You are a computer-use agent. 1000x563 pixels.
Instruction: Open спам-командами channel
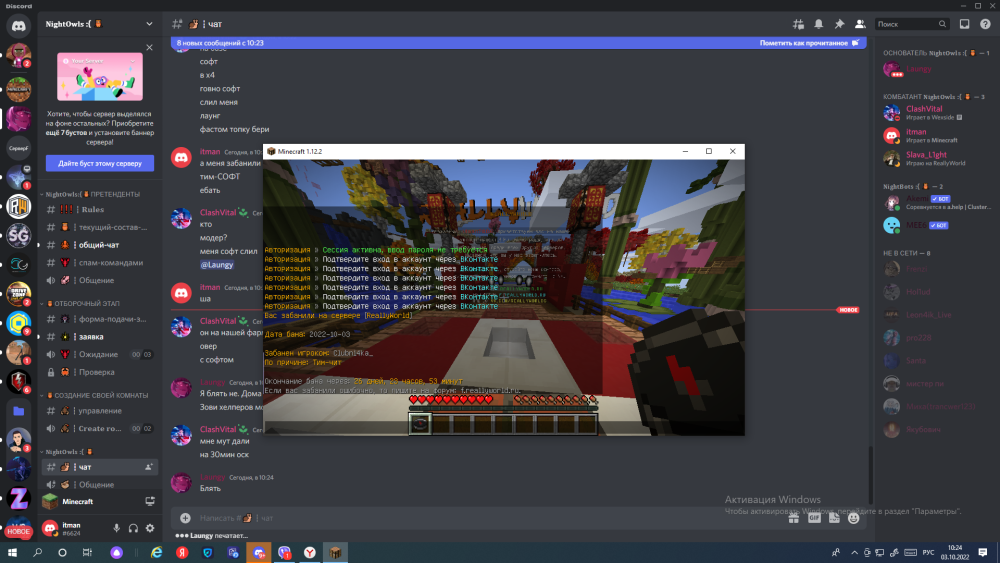[99, 263]
